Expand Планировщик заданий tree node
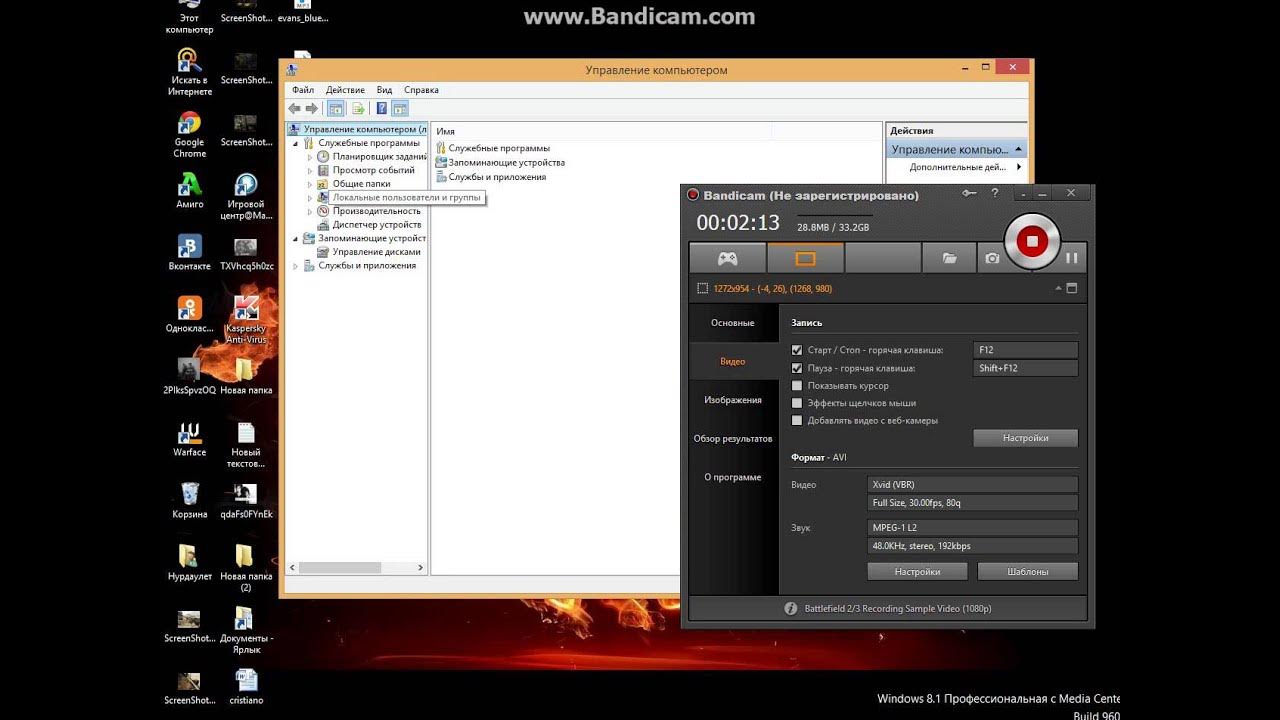Screen dimensions: 1280x720 coord(310,157)
